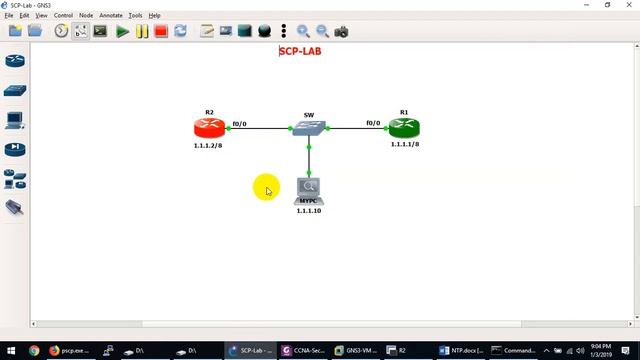Open the View menu

click(41, 16)
